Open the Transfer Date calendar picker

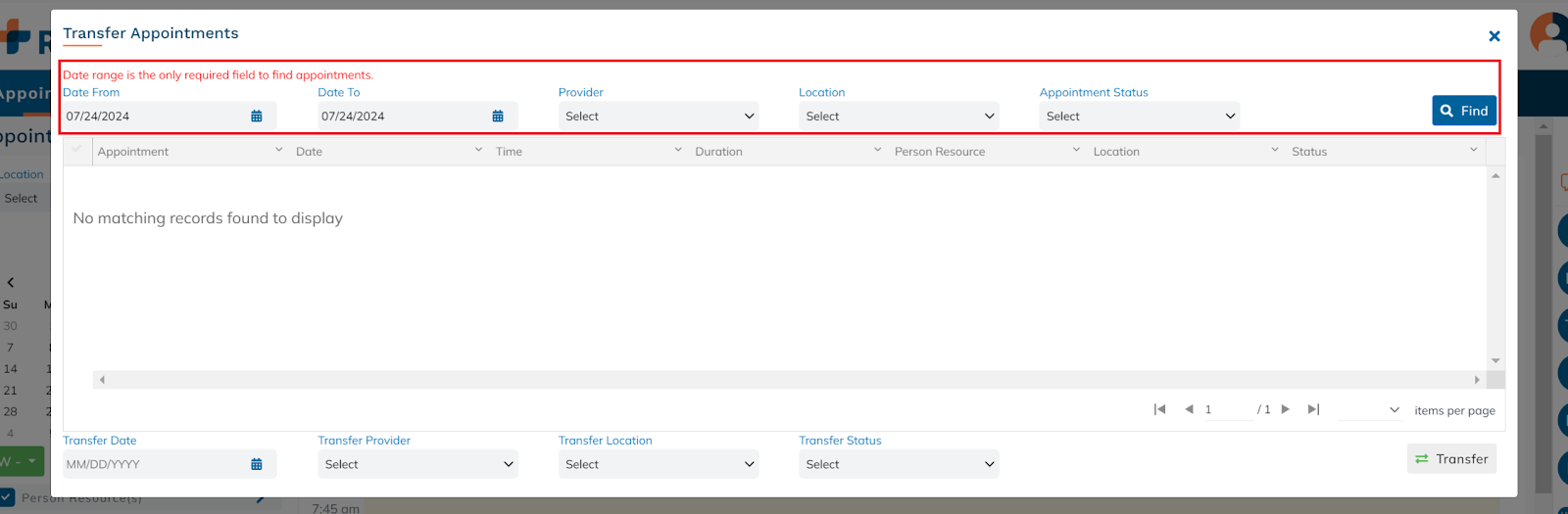click(x=257, y=465)
